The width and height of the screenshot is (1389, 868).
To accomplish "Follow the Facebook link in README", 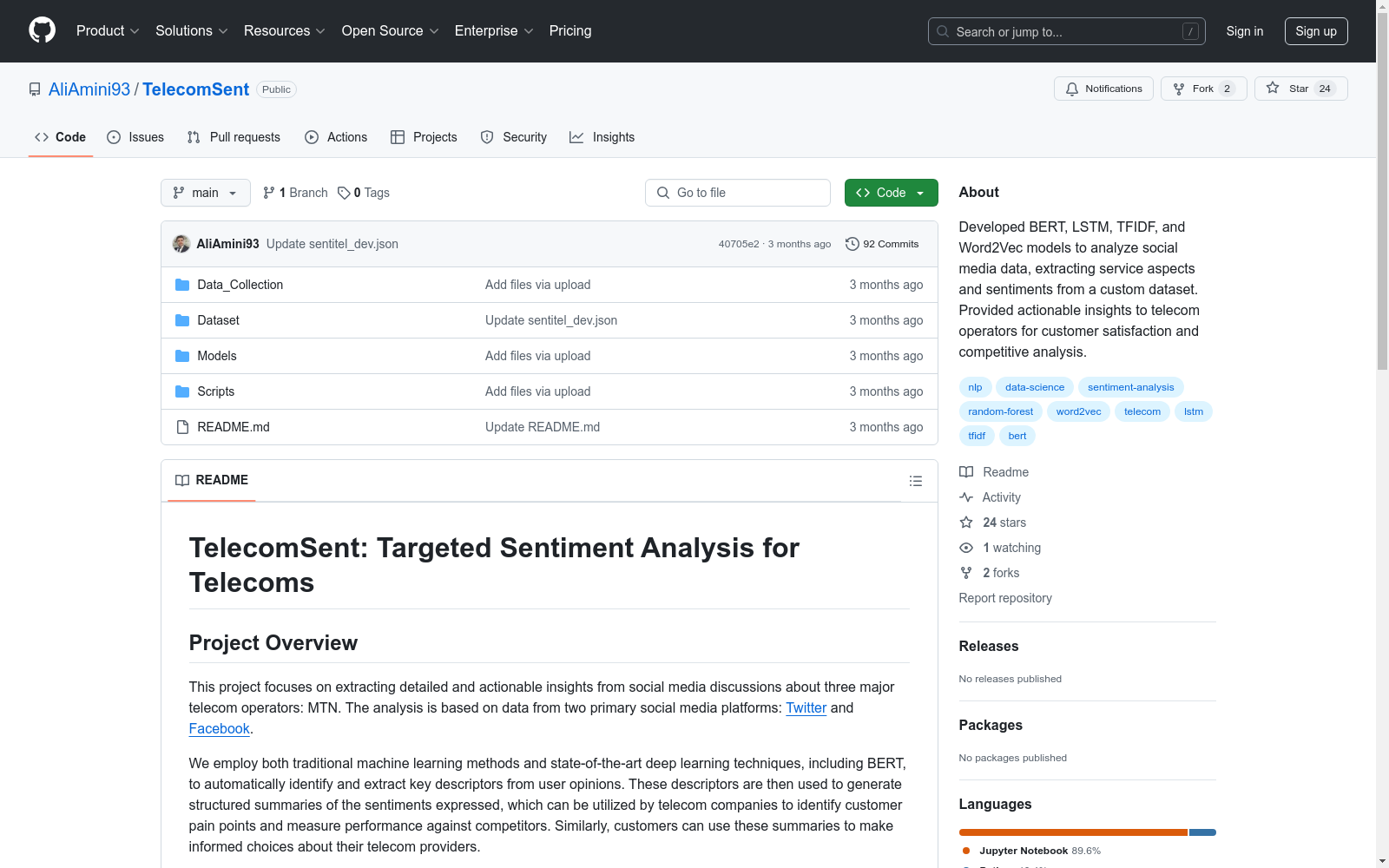I will (x=219, y=728).
